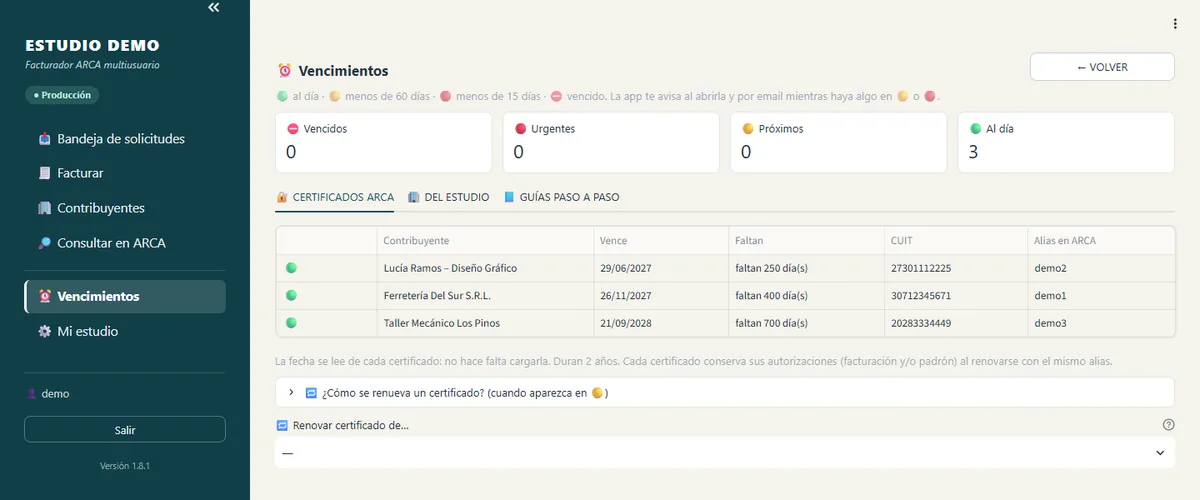The height and width of the screenshot is (500, 1200).
Task: Click CUIT 20283334449
Action: click(921, 323)
